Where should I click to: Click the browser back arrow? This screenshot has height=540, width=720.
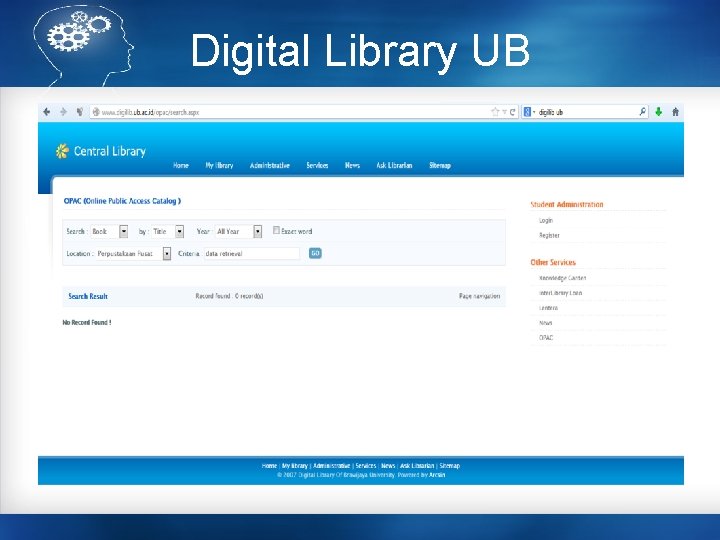[x=46, y=112]
